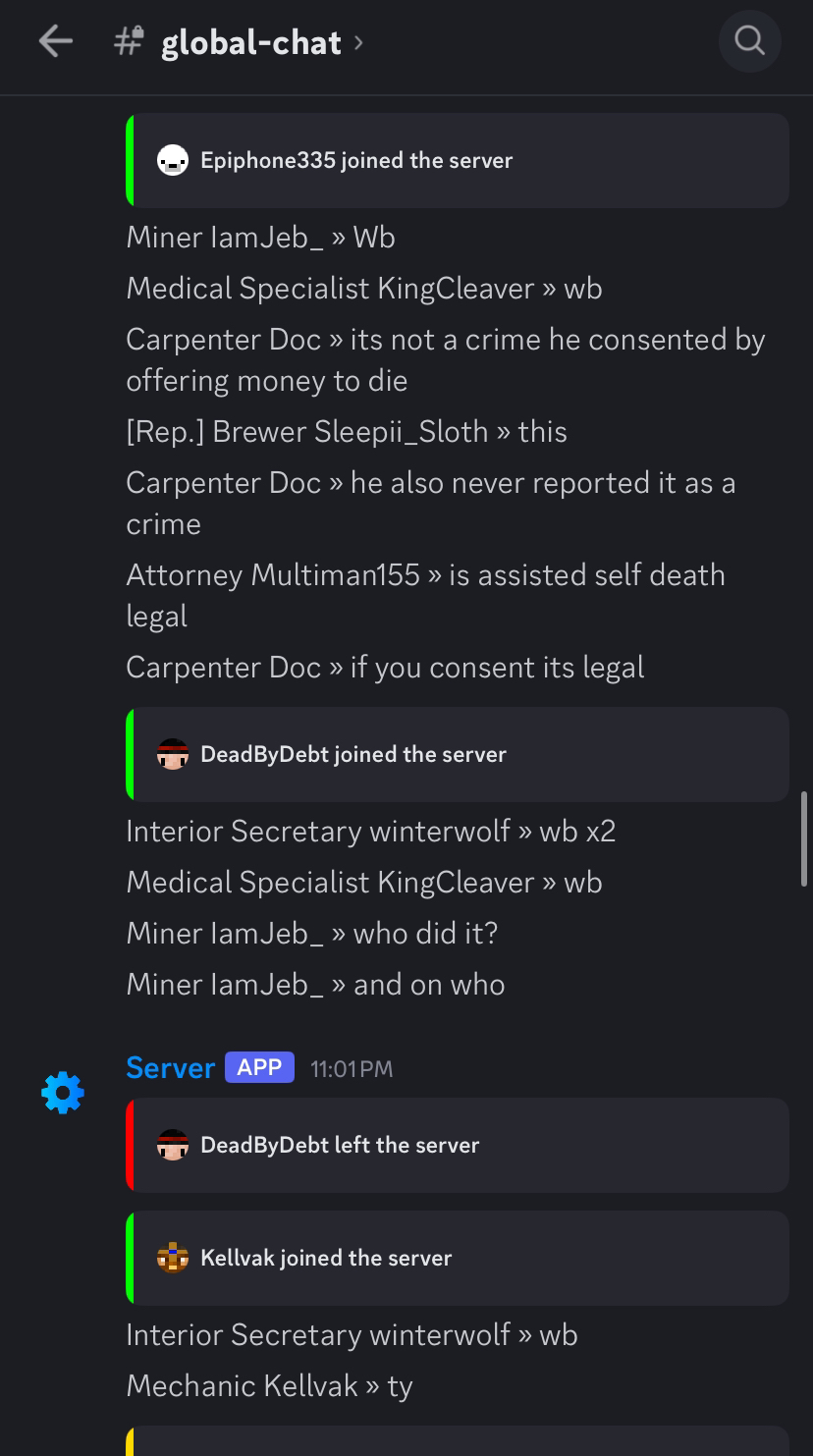
Task: Tap the APP badge next to Server
Action: [259, 1067]
